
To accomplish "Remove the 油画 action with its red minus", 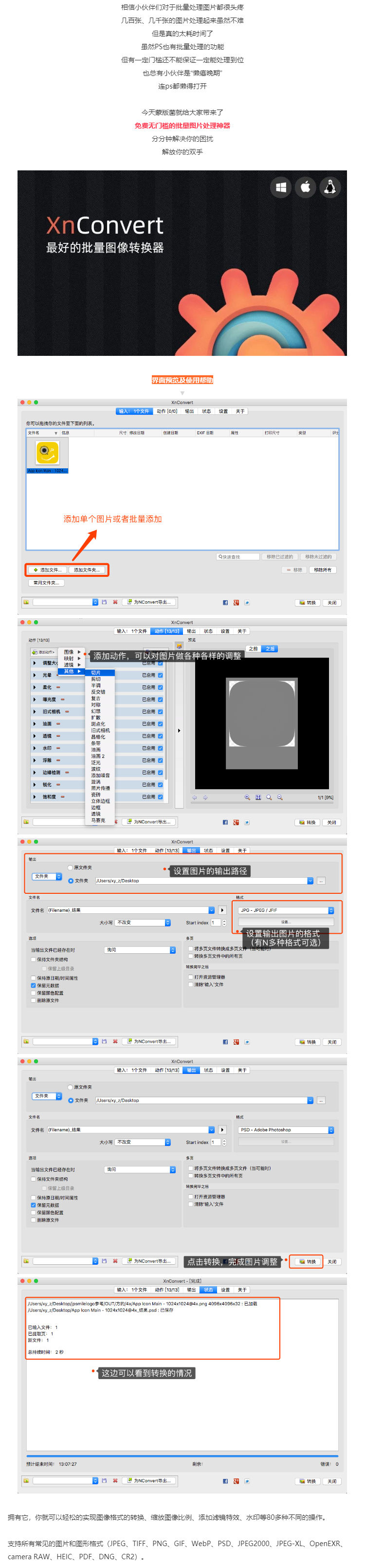I will [57, 724].
